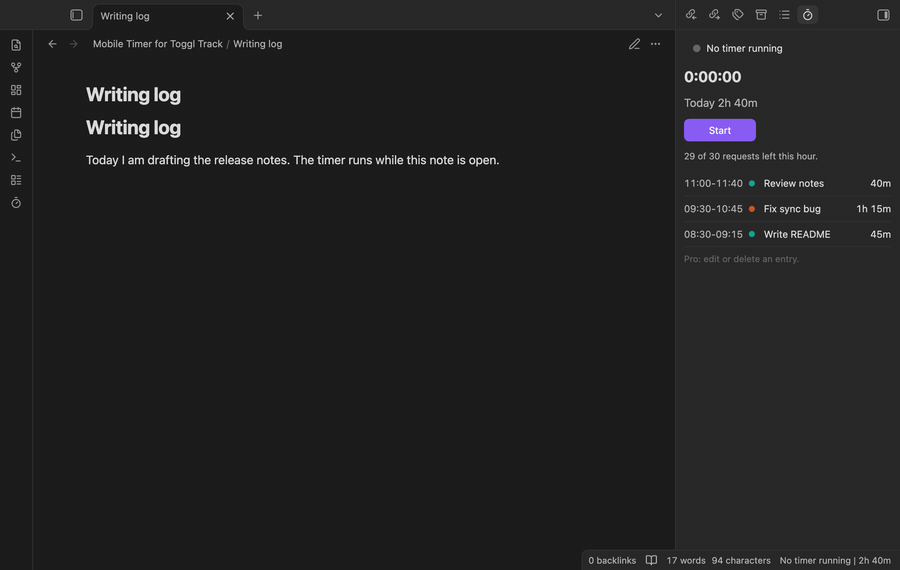Select the Review notes time entry

(x=788, y=183)
